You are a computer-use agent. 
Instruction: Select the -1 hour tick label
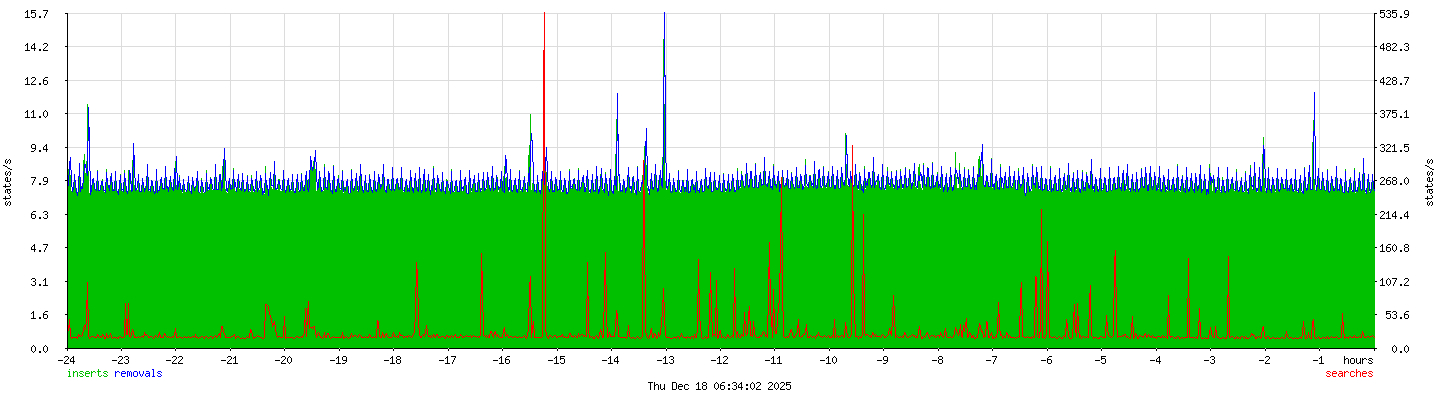(x=1318, y=360)
